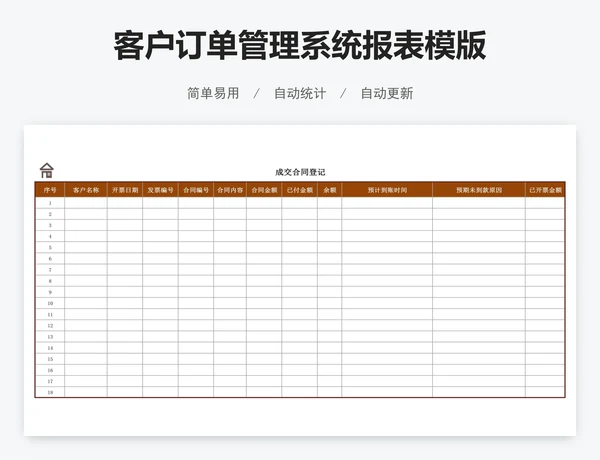Click row number 16 in 序号 column

pyautogui.click(x=50, y=370)
